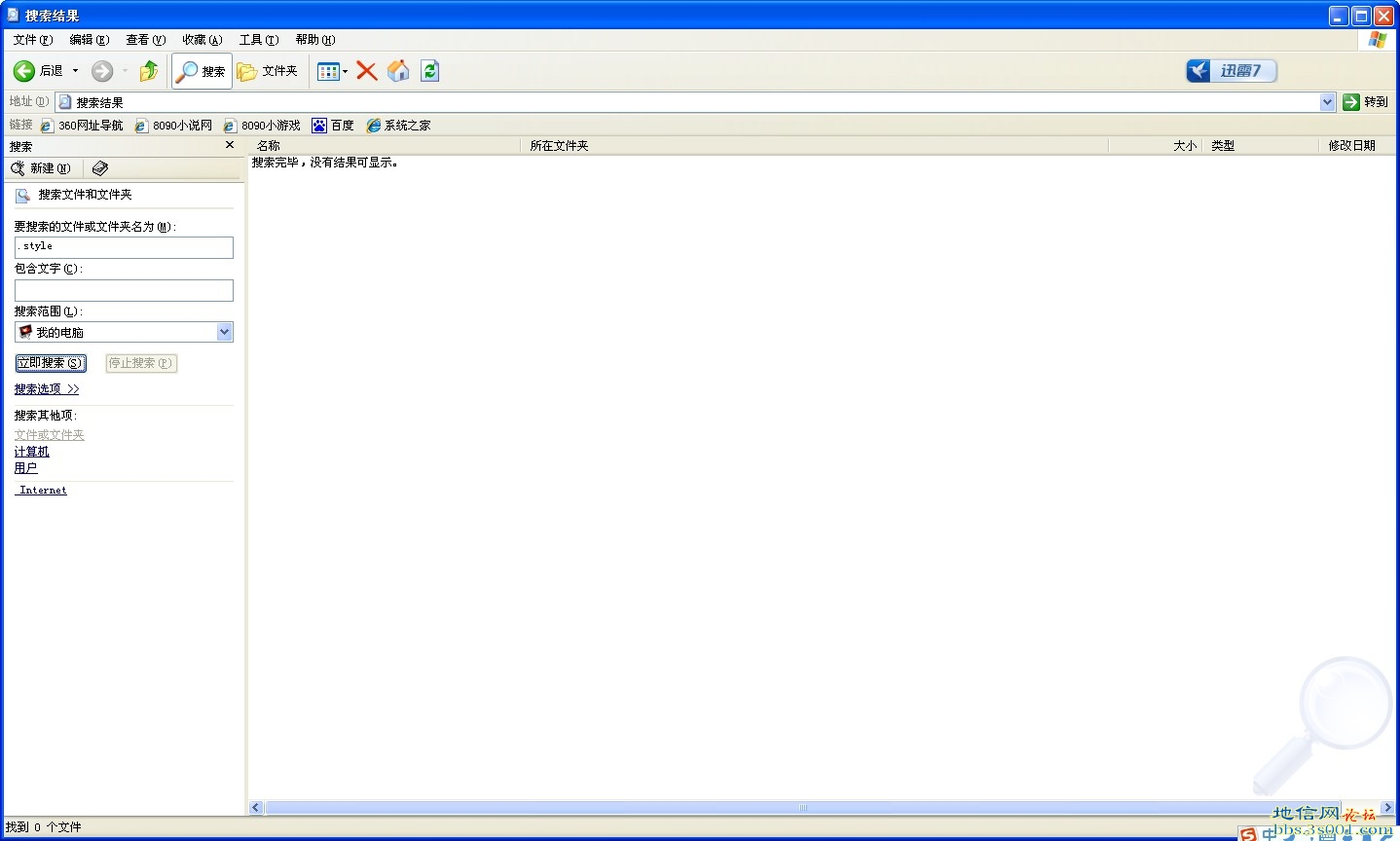The width and height of the screenshot is (1400, 841).
Task: Go back with the 后退 button
Action: [37, 71]
